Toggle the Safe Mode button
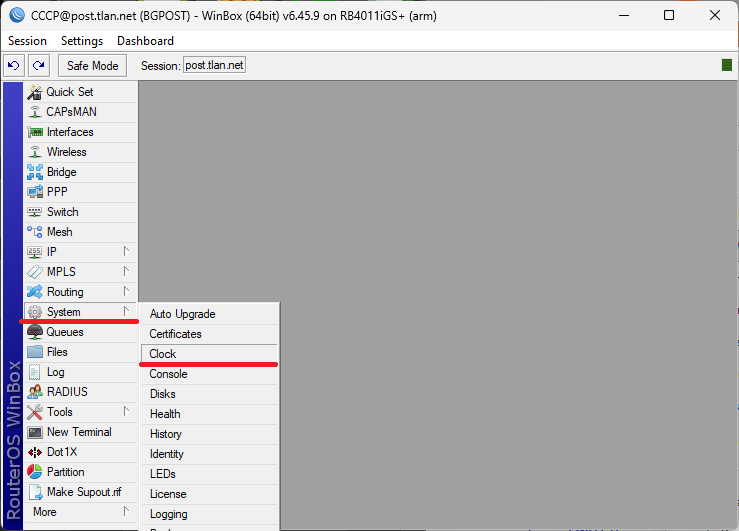Viewport: 739px width, 531px height. [x=92, y=65]
